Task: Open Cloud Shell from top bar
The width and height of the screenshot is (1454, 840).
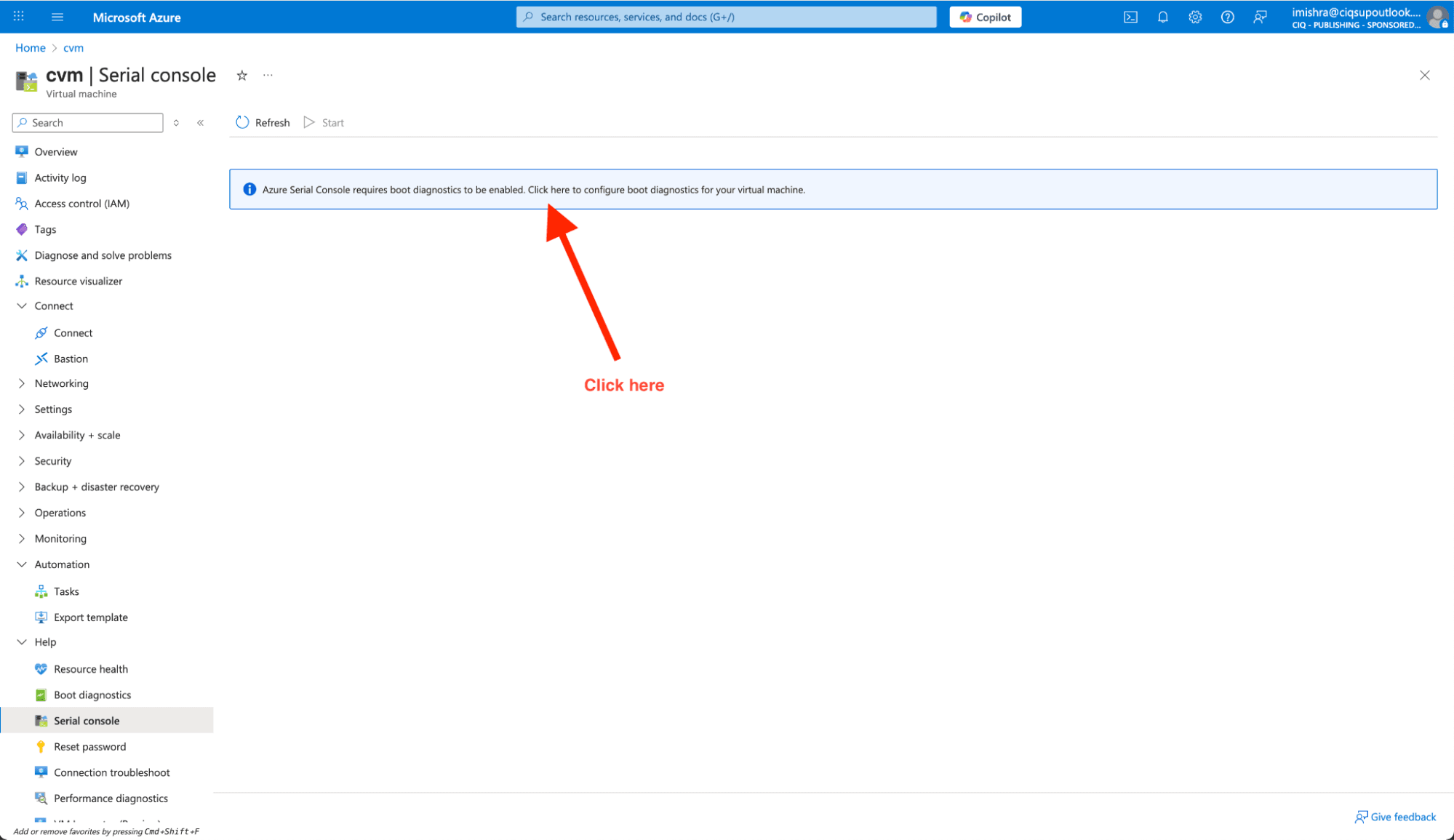Action: click(x=1130, y=17)
